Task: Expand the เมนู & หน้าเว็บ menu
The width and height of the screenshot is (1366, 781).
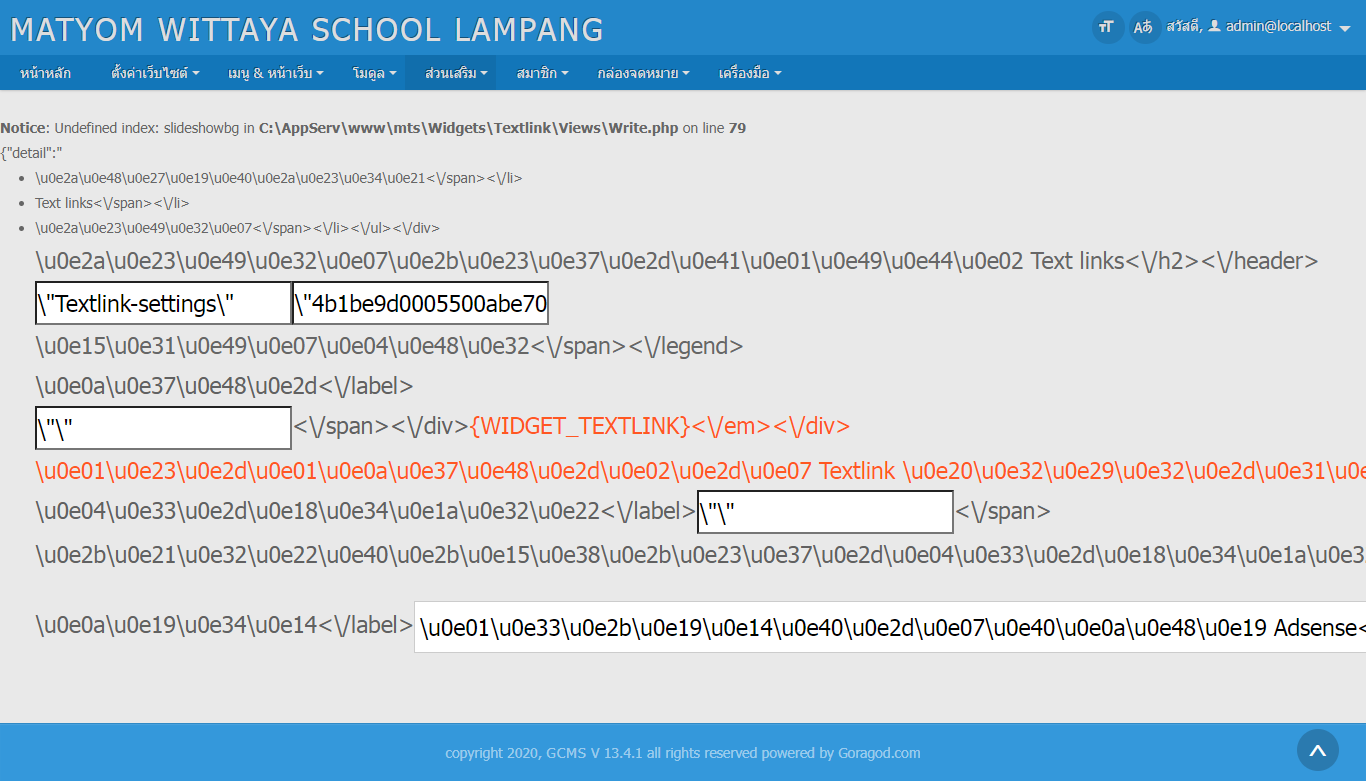Action: pos(275,73)
